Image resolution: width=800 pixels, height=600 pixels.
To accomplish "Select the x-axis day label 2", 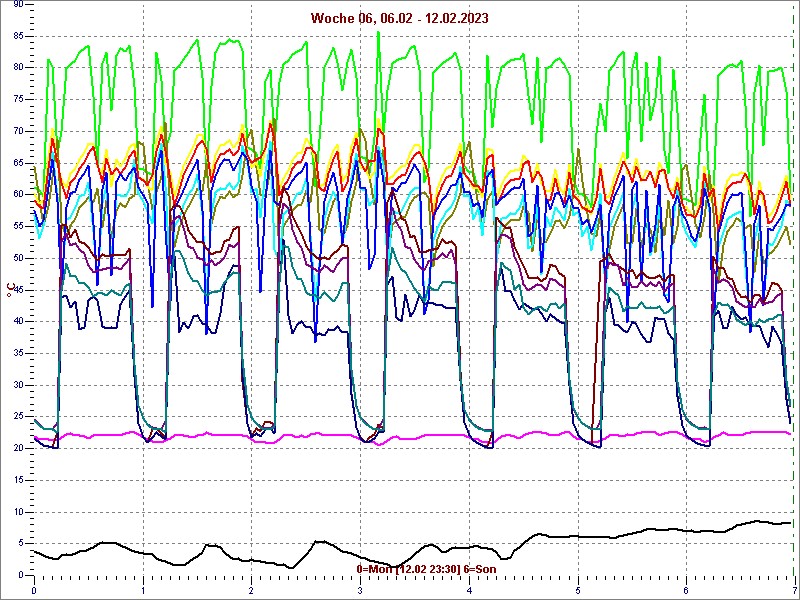I will coord(252,592).
